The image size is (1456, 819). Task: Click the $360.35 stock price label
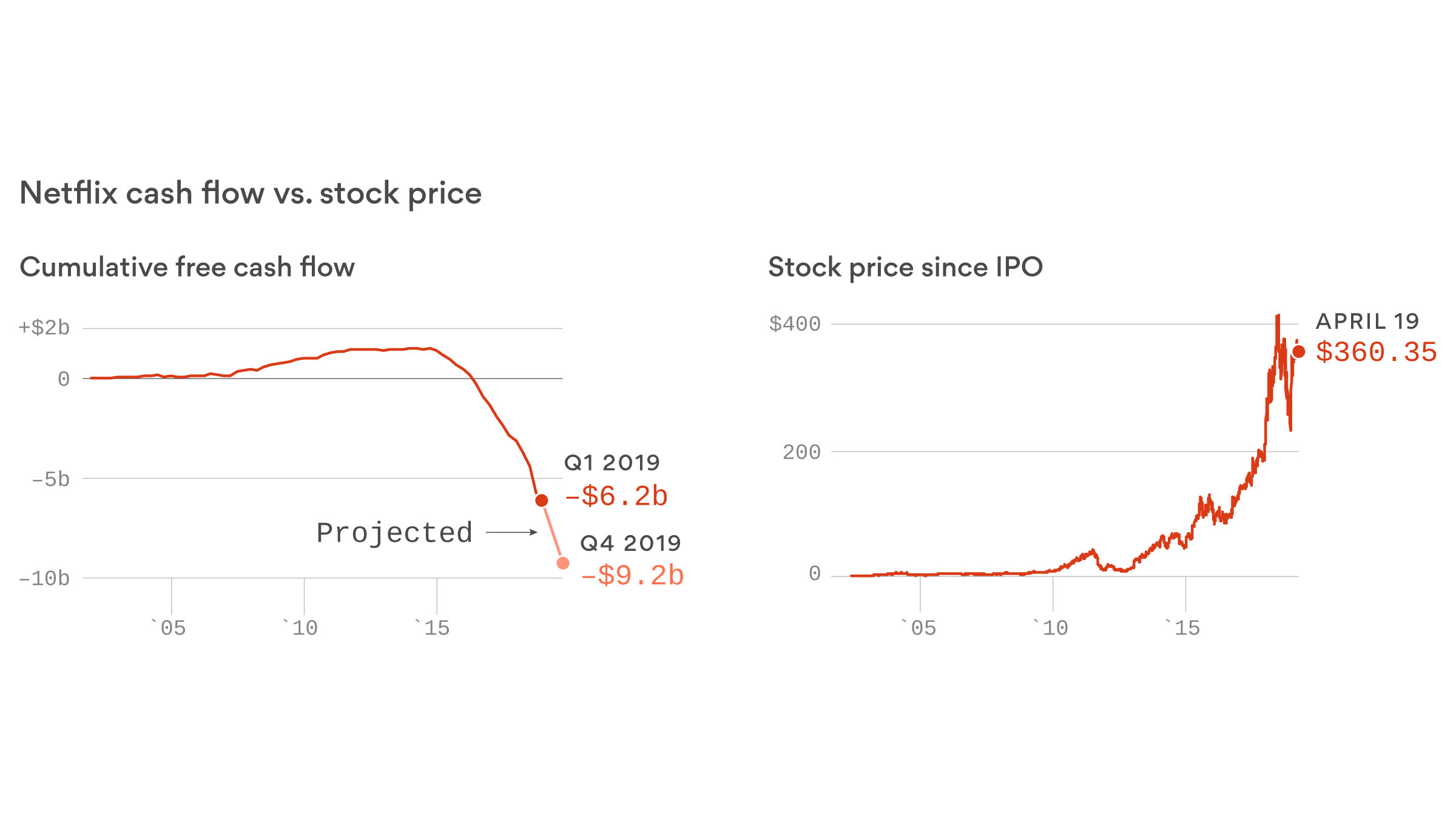point(1376,352)
